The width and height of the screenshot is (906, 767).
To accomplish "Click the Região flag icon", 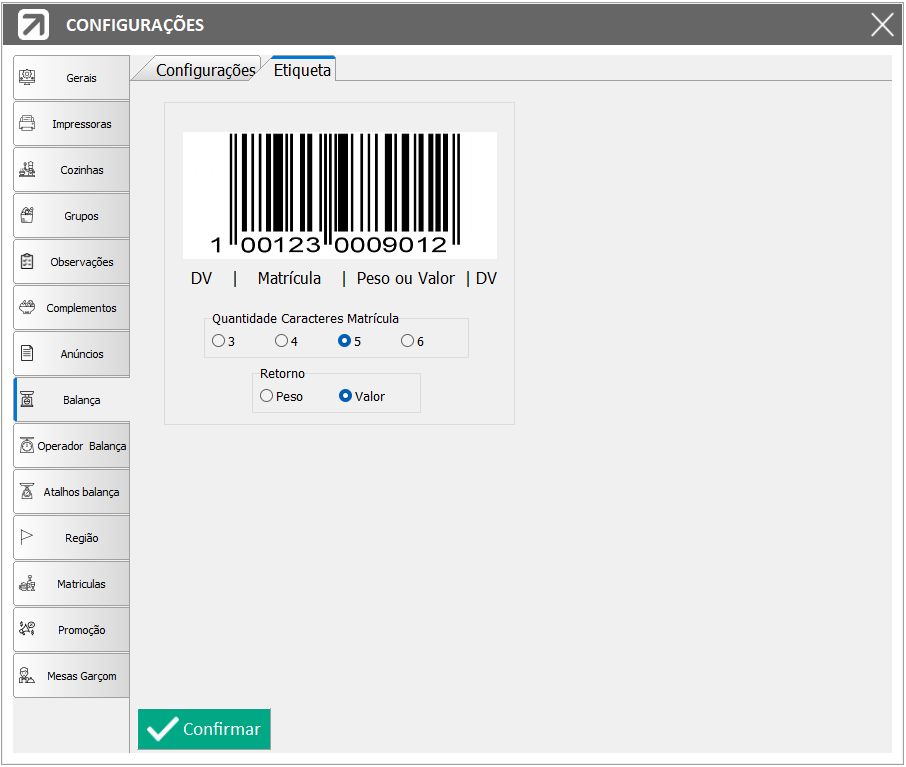I will pyautogui.click(x=27, y=537).
